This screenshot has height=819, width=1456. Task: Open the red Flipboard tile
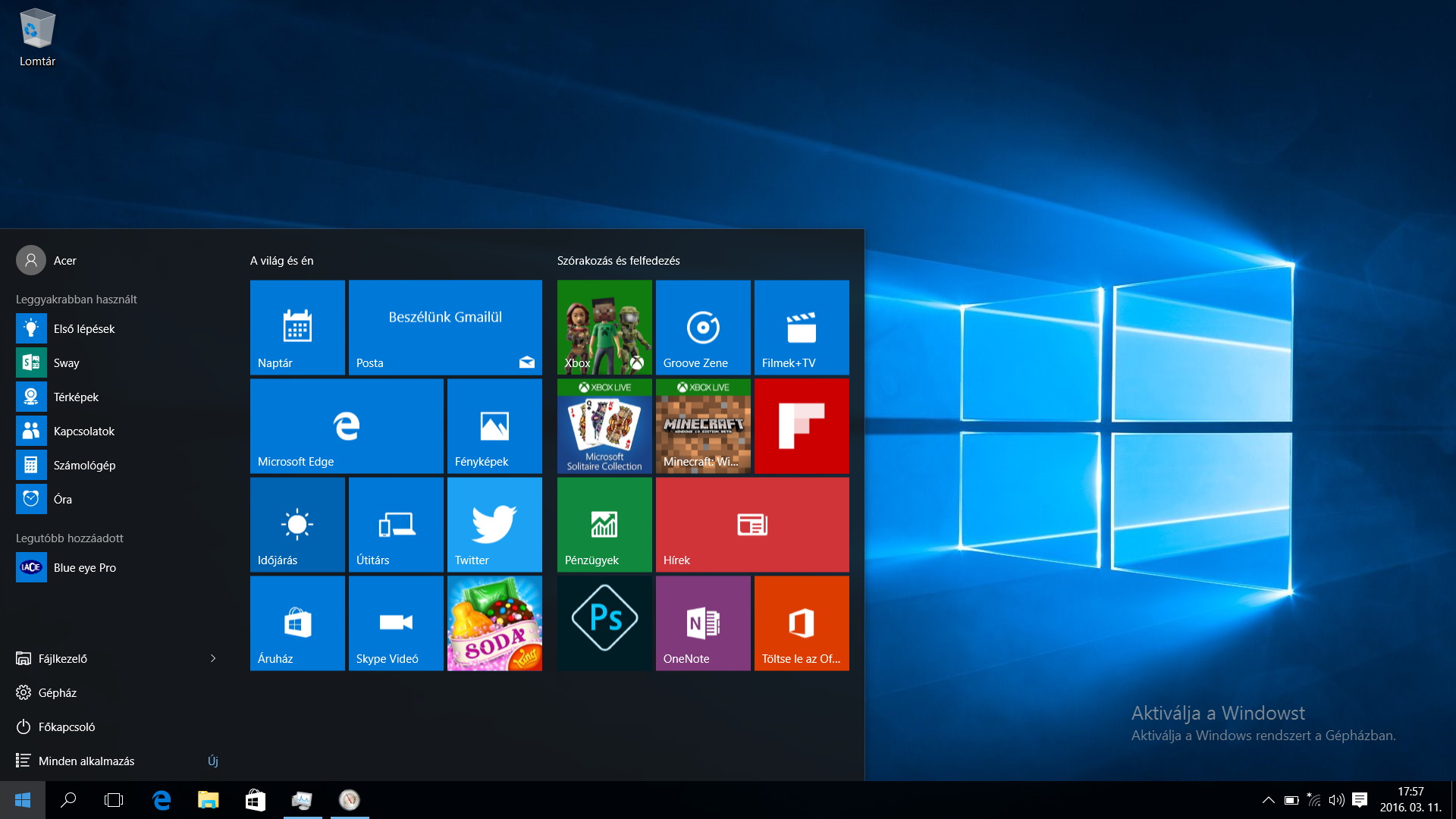[x=802, y=426]
